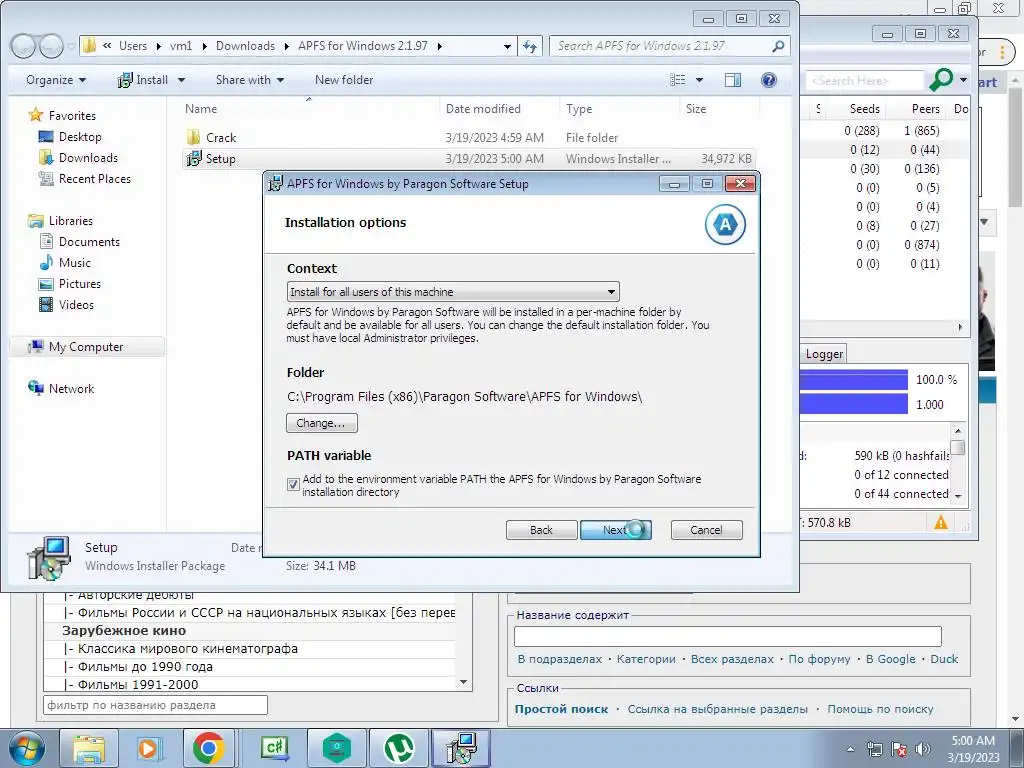1024x768 pixels.
Task: Click Install in Explorer toolbar
Action: [x=143, y=80]
